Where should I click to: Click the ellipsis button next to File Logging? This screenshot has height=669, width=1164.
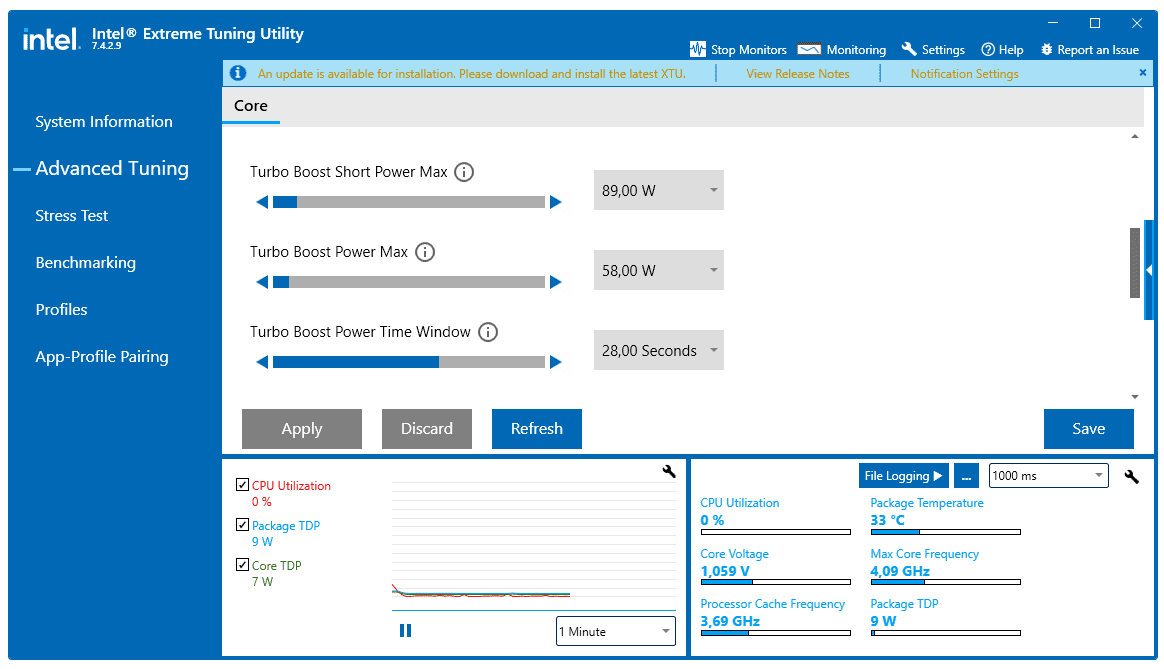click(x=966, y=476)
